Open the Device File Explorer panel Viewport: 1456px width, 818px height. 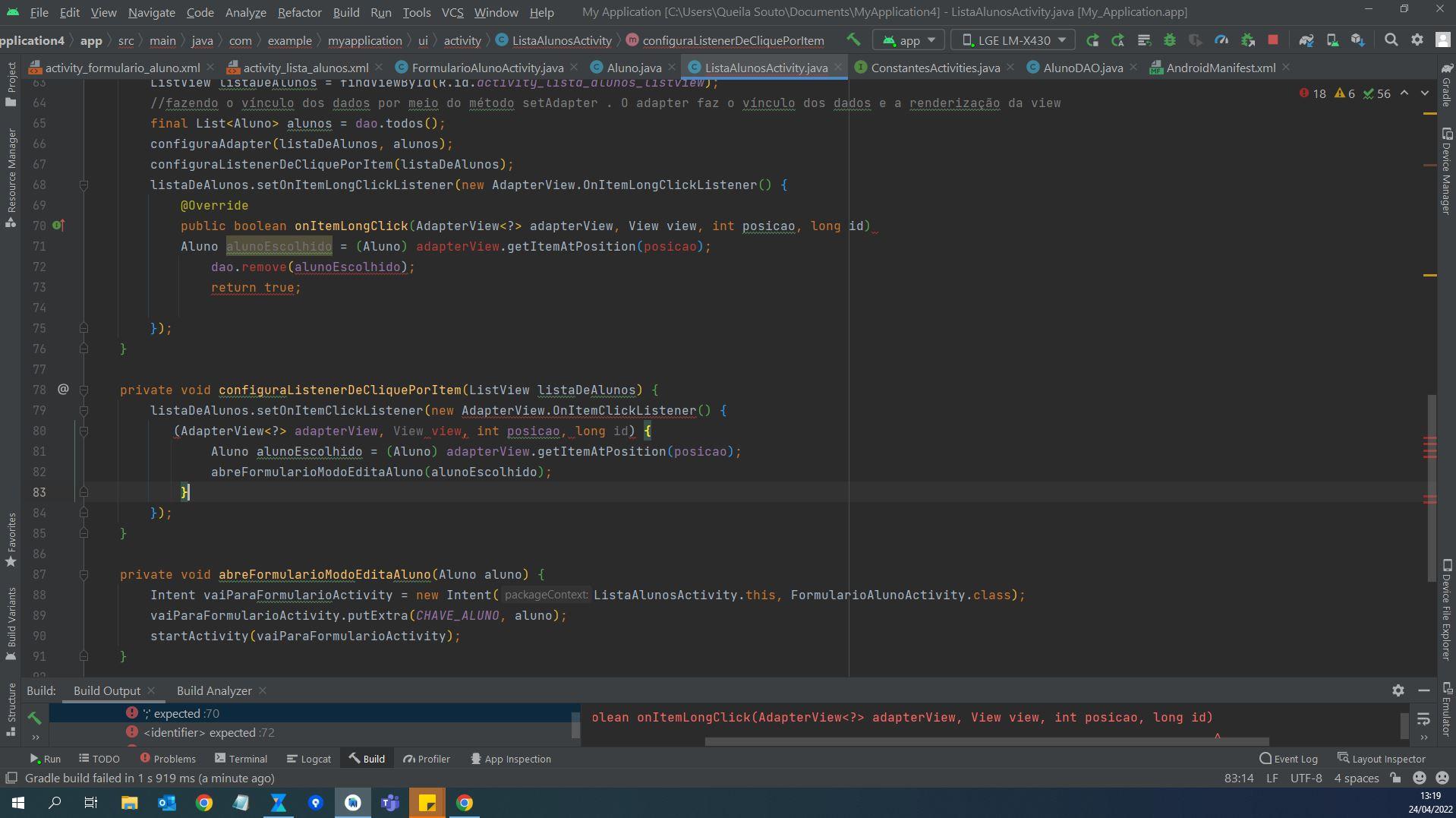click(1446, 610)
